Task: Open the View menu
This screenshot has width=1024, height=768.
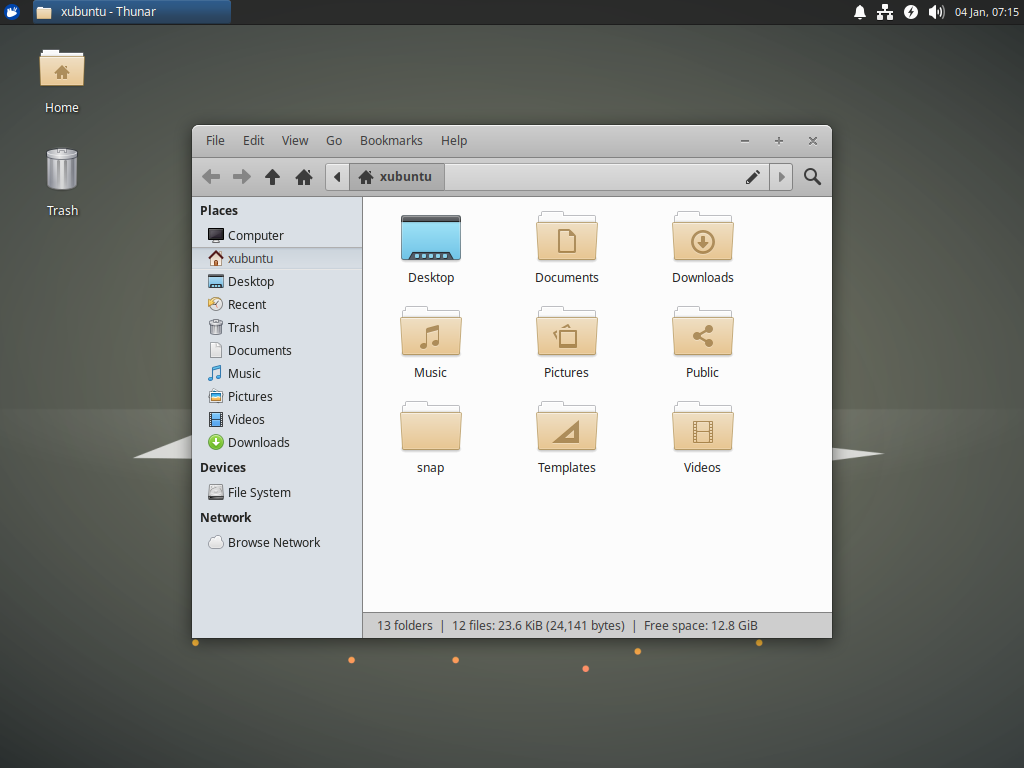Action: 294,140
